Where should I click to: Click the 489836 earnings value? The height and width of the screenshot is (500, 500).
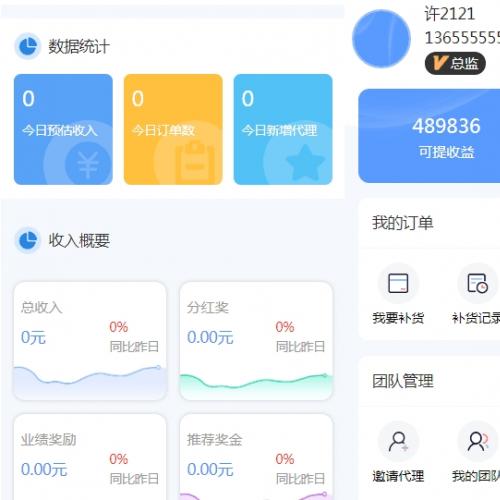(446, 126)
